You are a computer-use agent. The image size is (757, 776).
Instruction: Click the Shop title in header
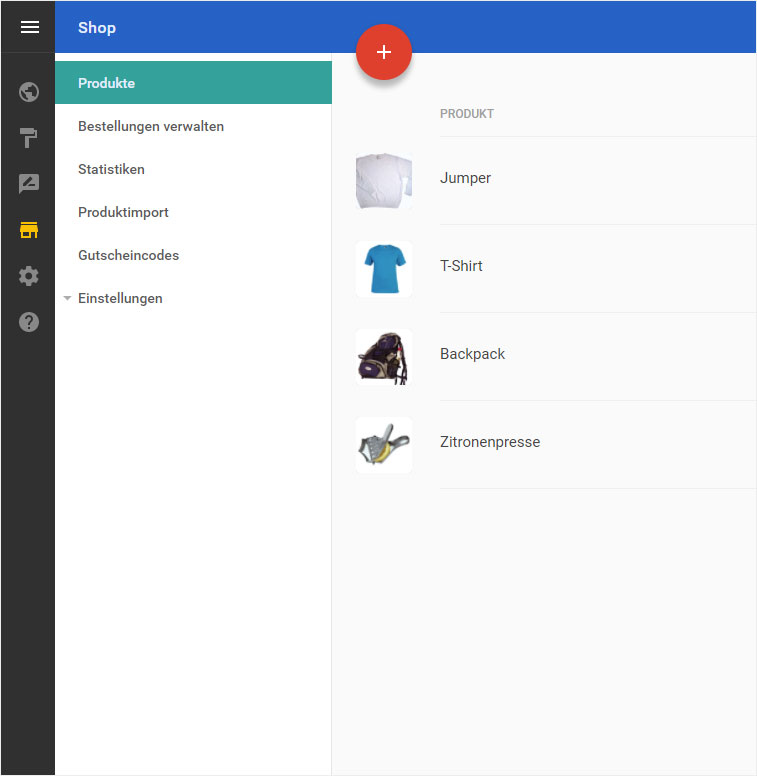pyautogui.click(x=97, y=28)
